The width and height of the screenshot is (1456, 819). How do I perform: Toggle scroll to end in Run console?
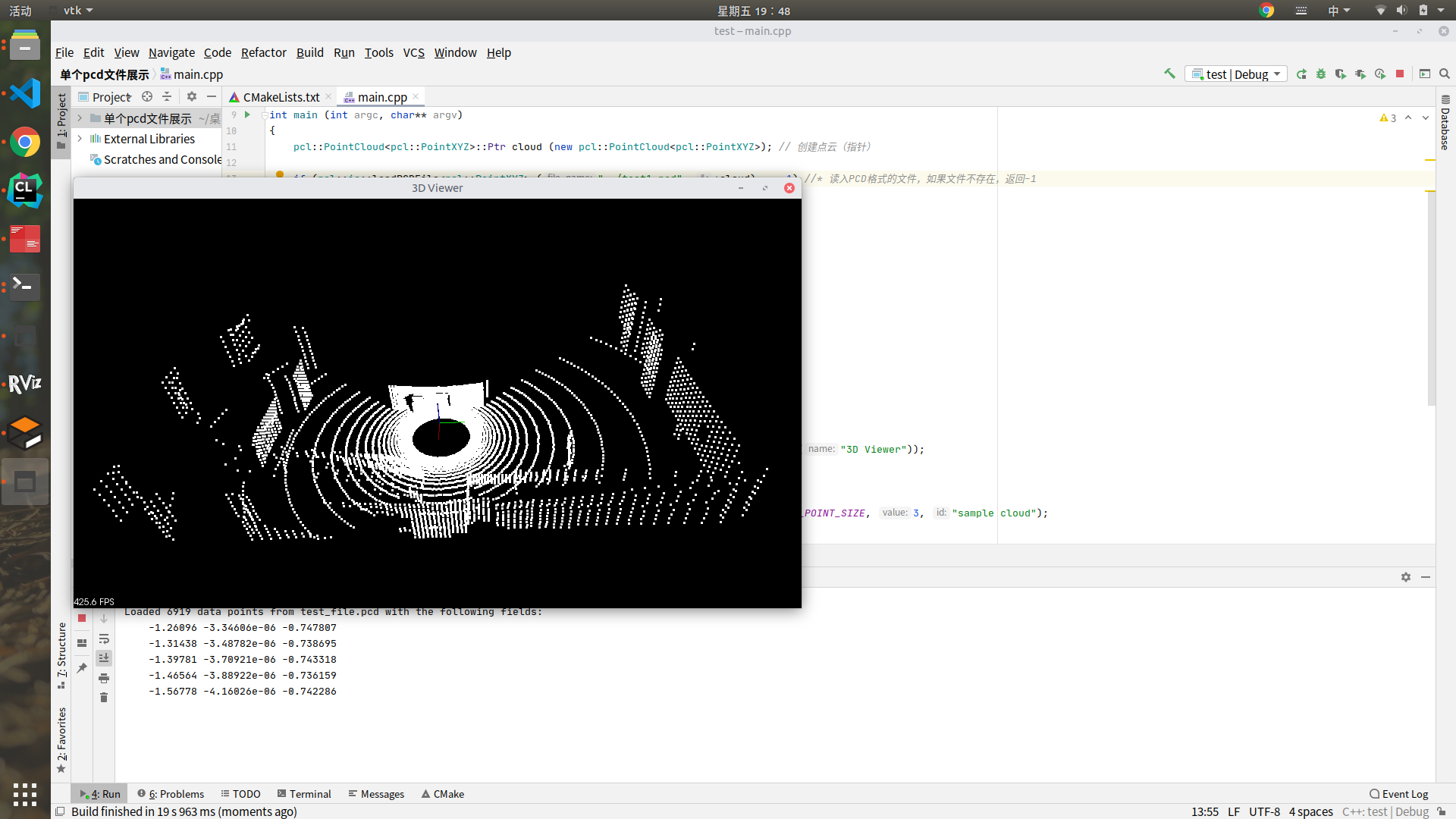[104, 658]
